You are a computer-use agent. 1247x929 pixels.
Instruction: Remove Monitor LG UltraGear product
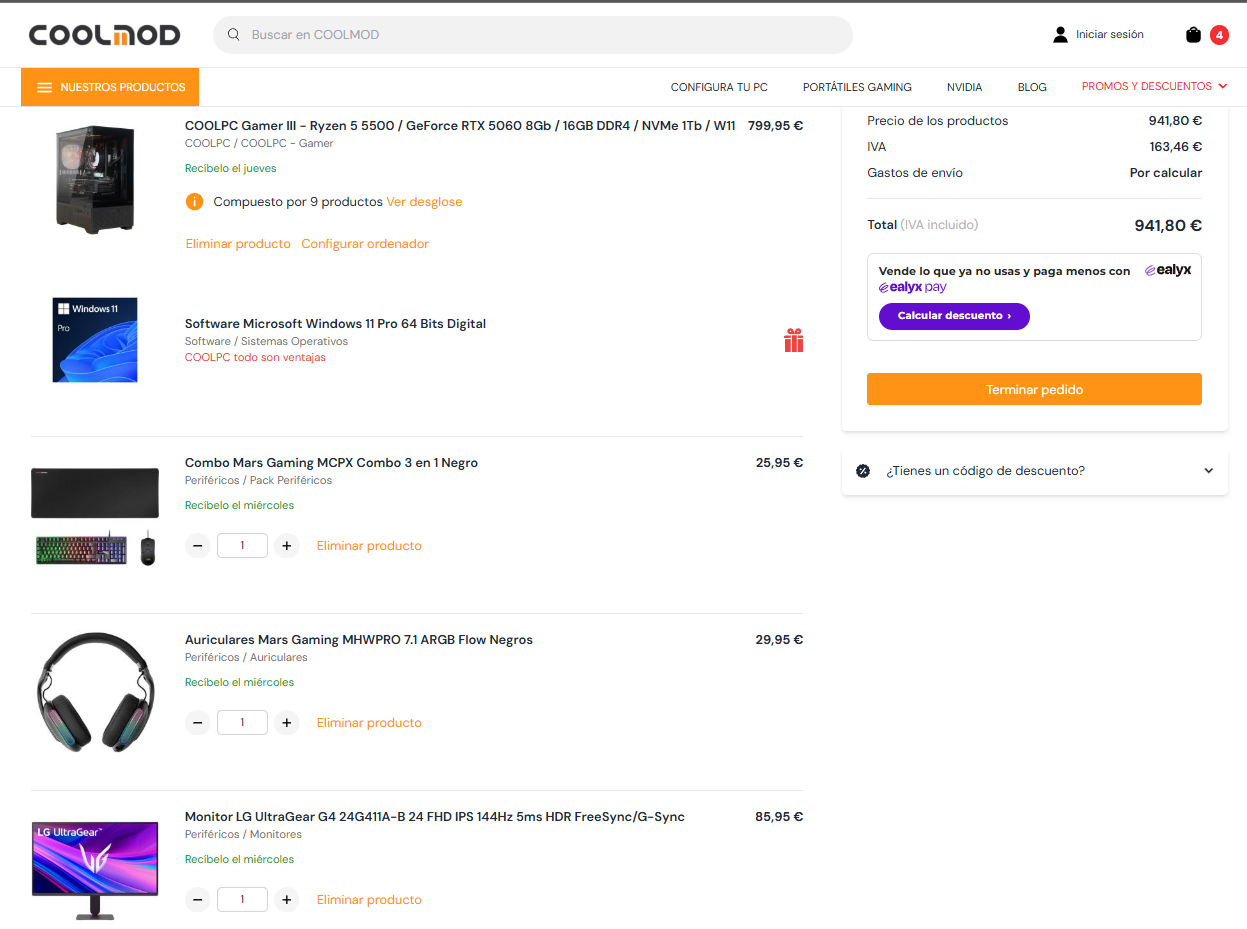point(369,900)
